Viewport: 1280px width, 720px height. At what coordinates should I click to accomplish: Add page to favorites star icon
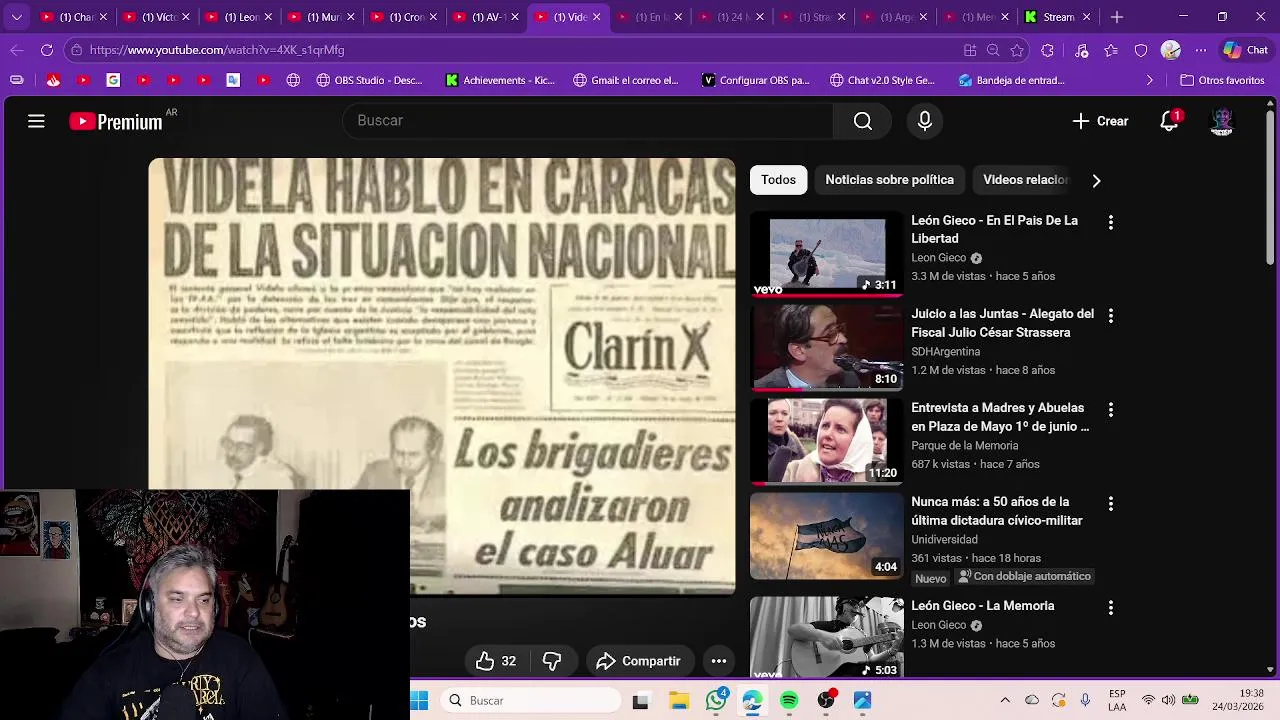pos(1018,50)
